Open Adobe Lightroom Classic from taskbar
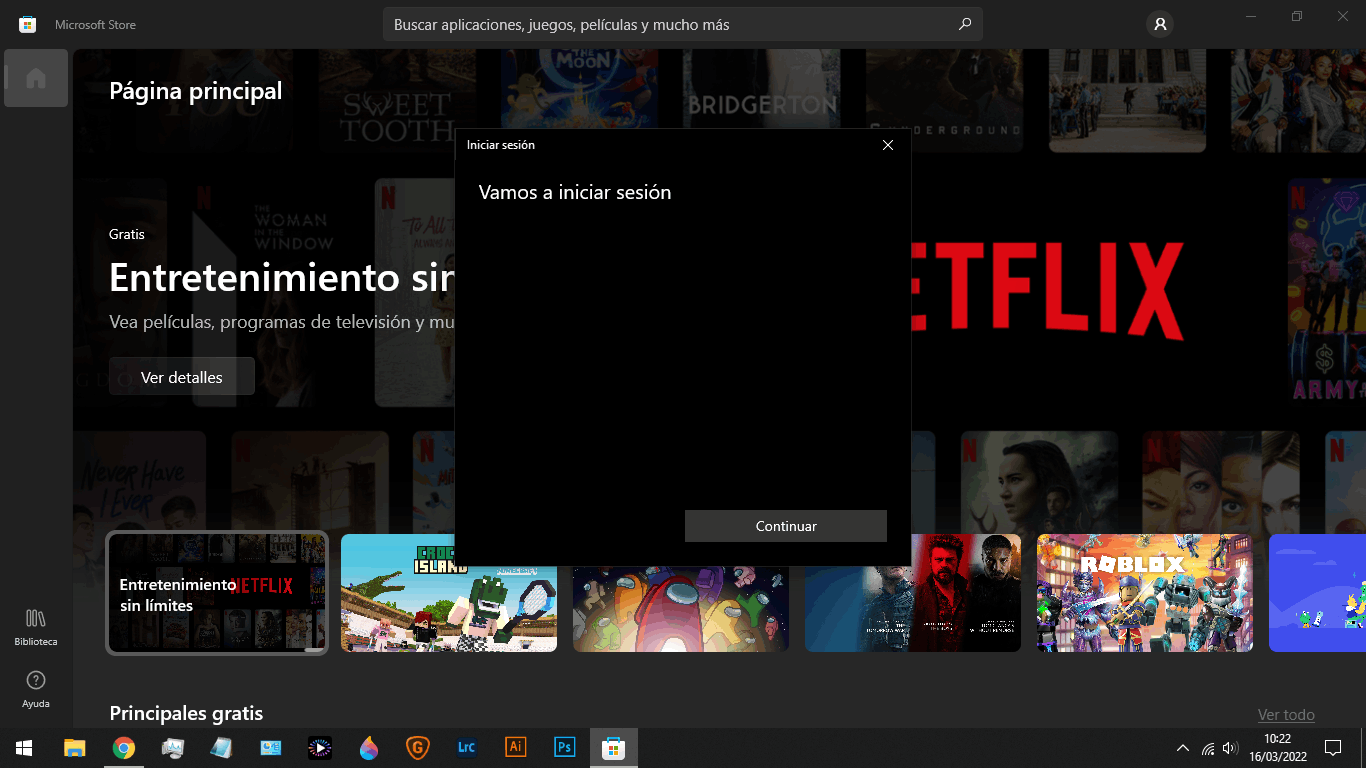This screenshot has width=1366, height=768. [466, 747]
